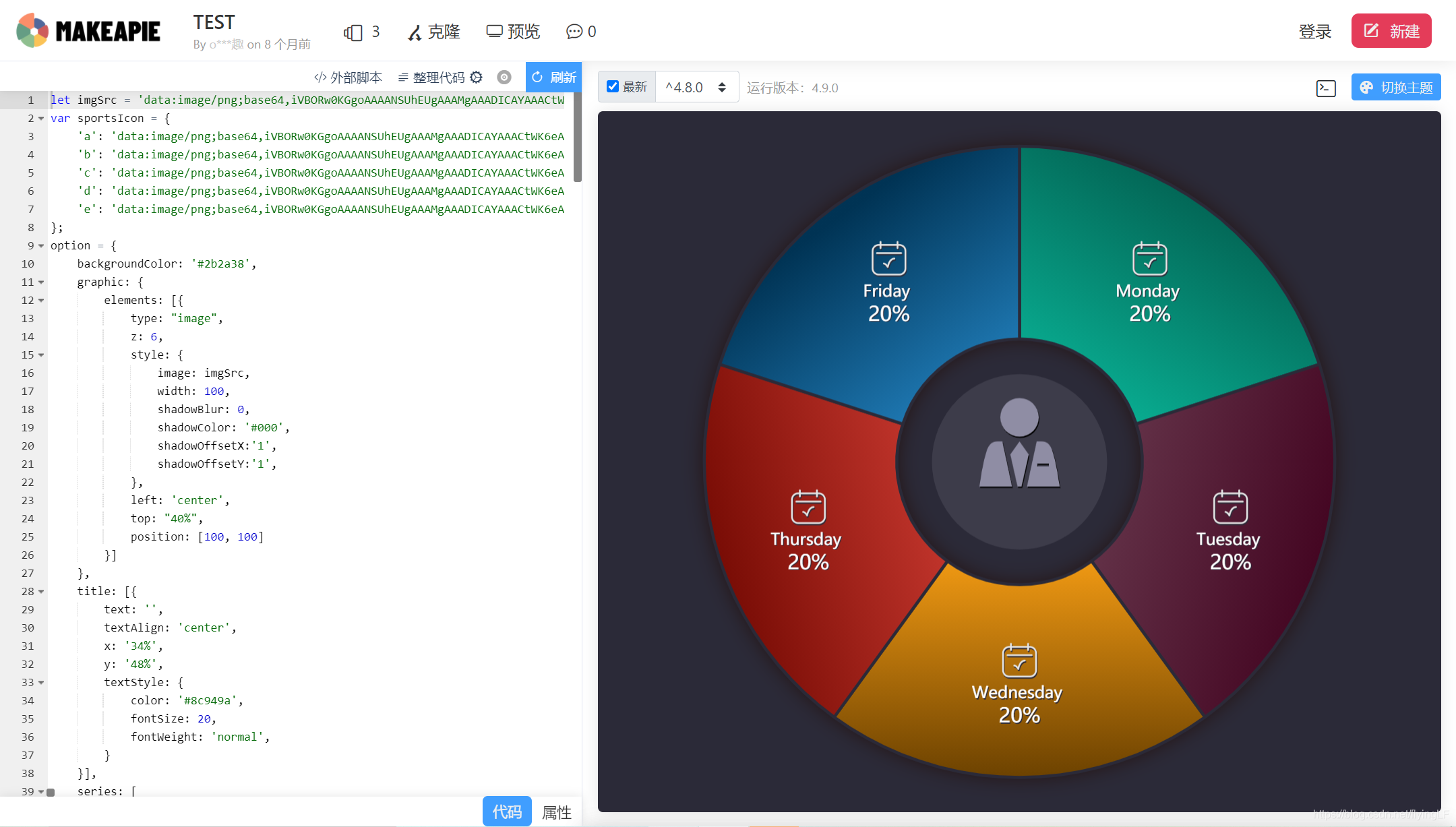Open the versions icon showing 3

coord(361,32)
